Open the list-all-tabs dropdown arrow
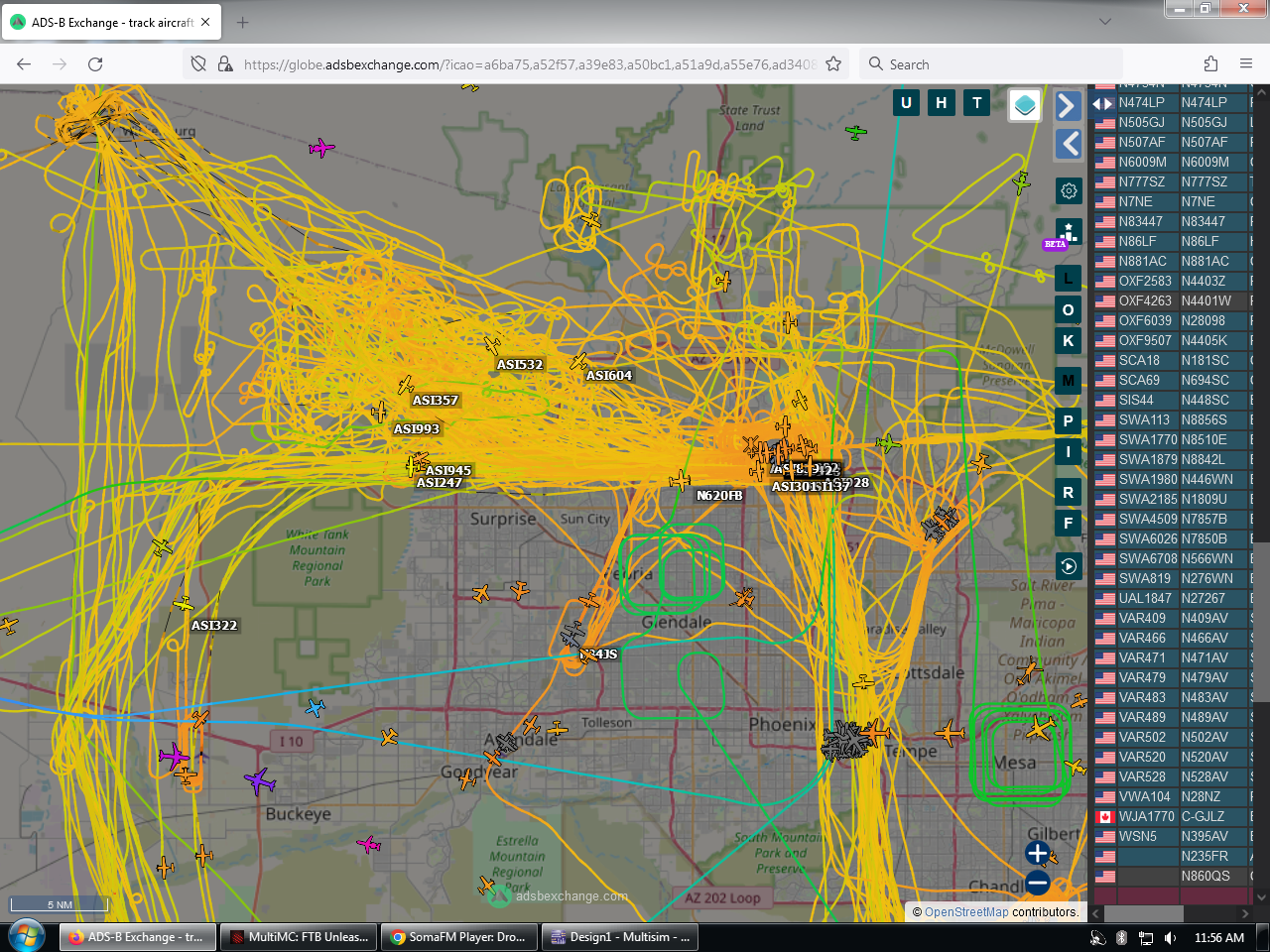 point(1105,22)
